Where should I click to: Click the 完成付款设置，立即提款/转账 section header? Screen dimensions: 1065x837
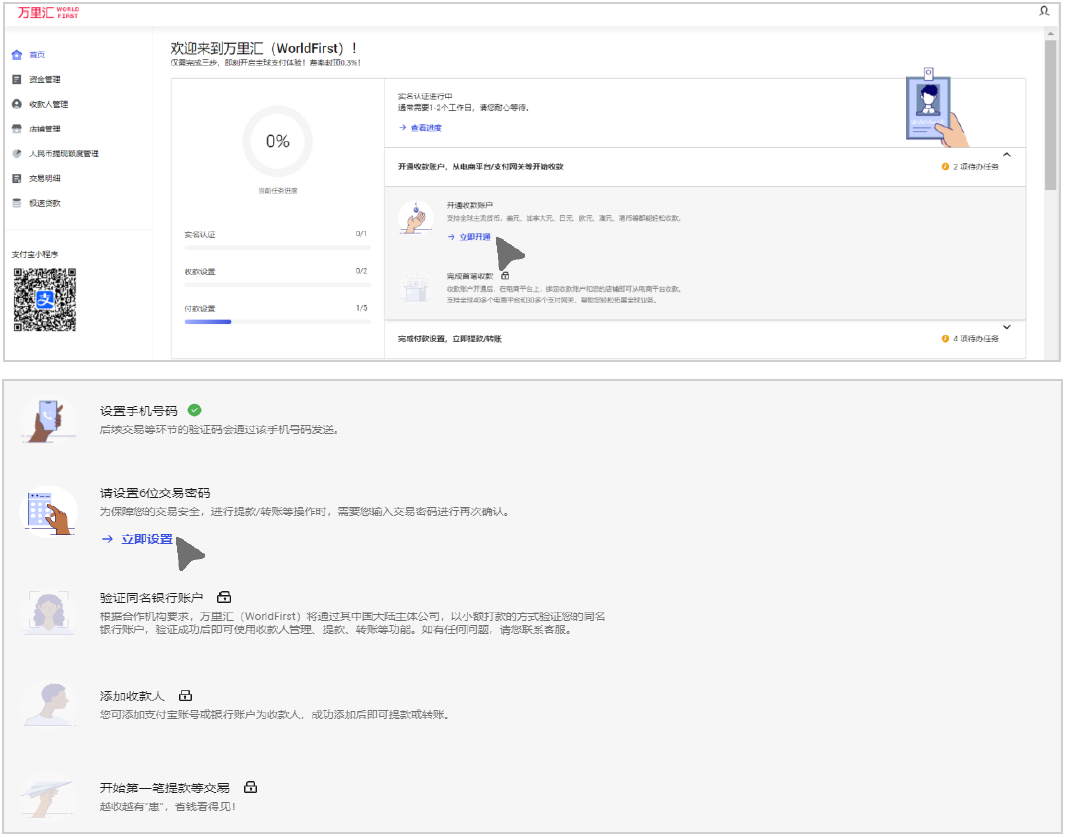coord(705,338)
